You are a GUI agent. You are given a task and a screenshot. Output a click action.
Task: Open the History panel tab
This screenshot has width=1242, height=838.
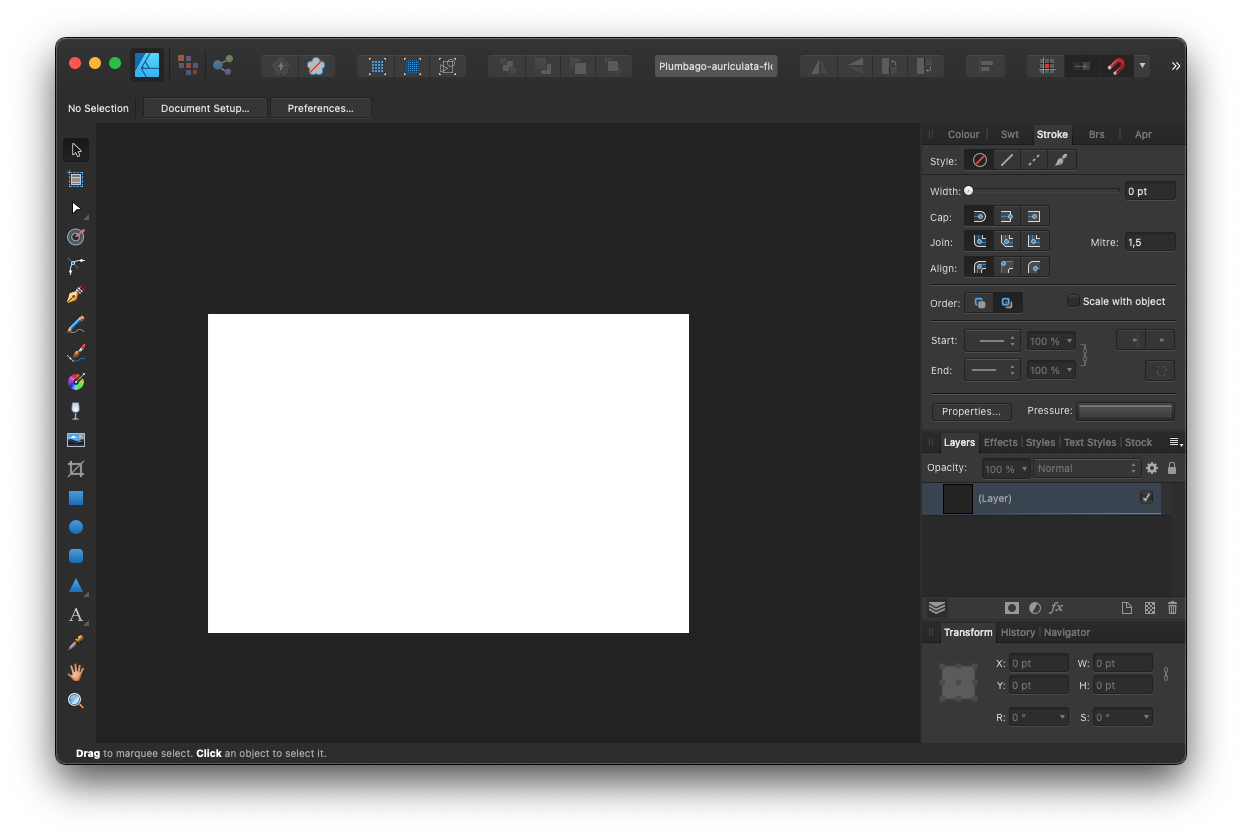pyautogui.click(x=1017, y=632)
